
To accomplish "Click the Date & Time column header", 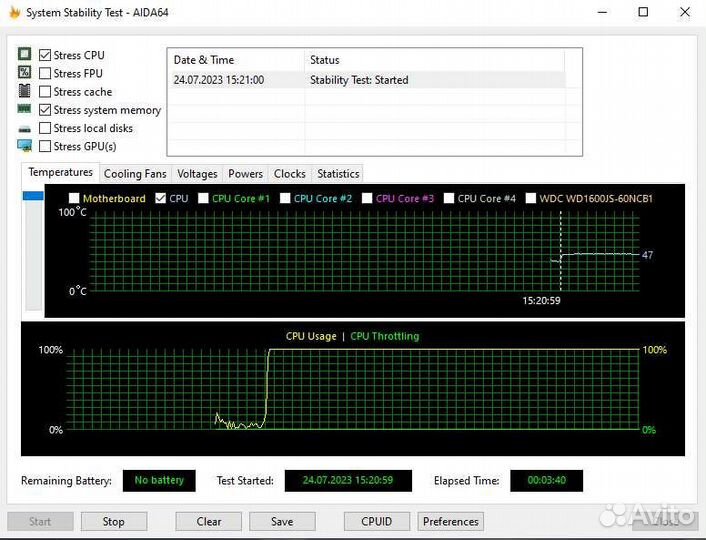I will tap(236, 60).
